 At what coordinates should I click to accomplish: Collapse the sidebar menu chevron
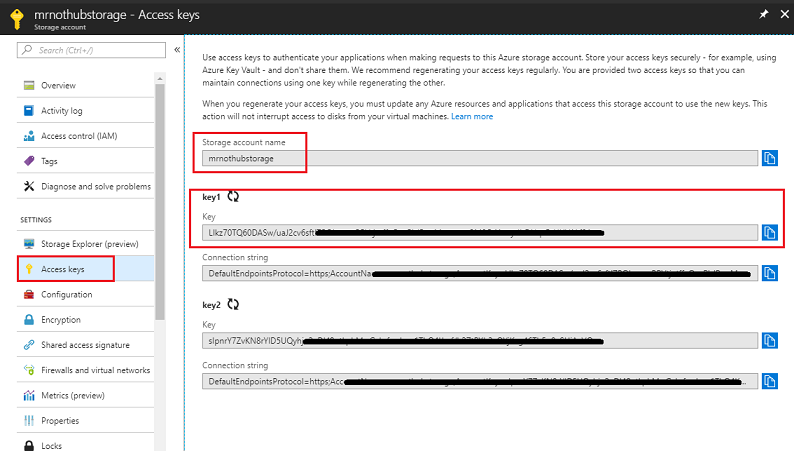(x=177, y=49)
